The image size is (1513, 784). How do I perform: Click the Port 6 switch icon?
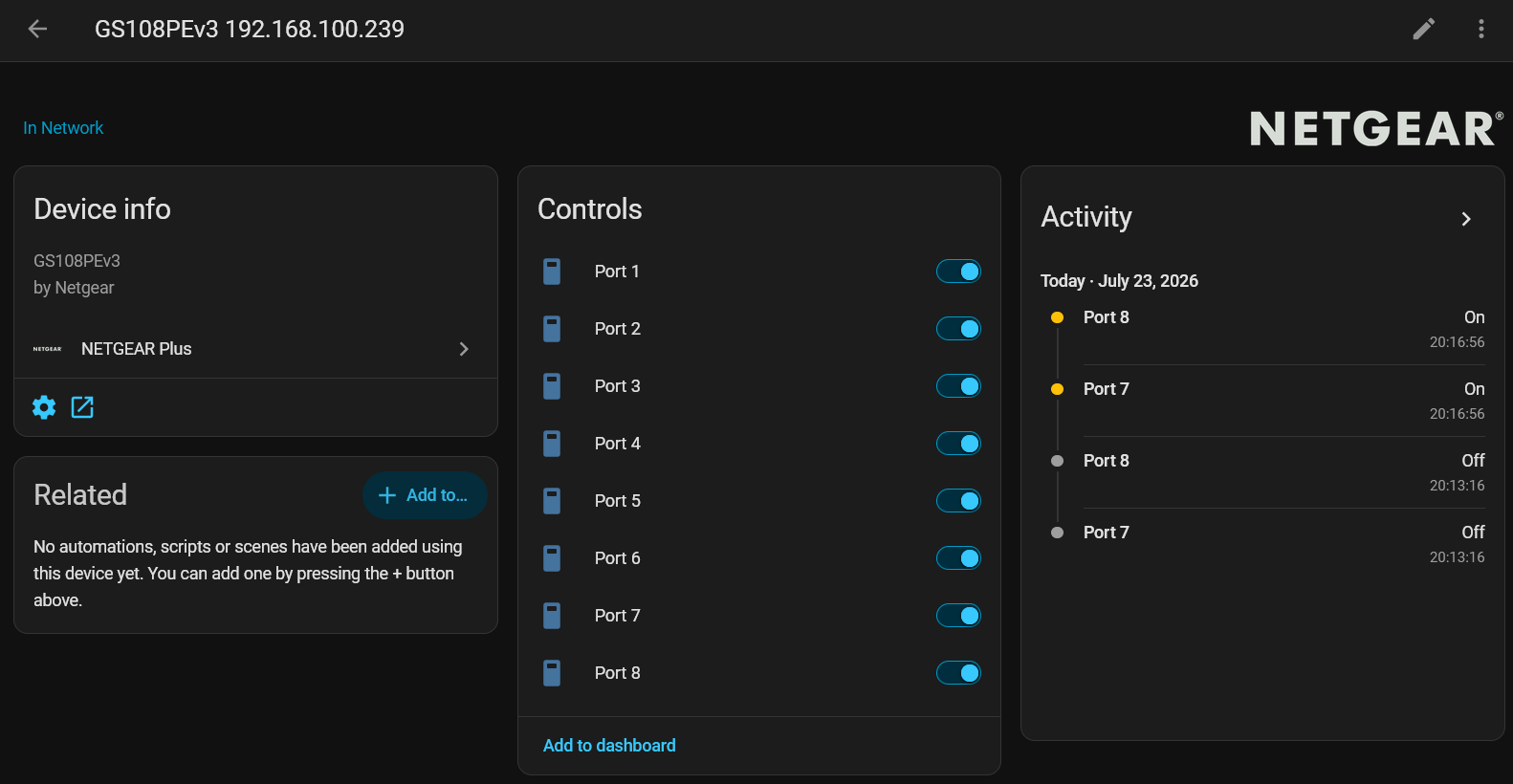click(x=552, y=558)
